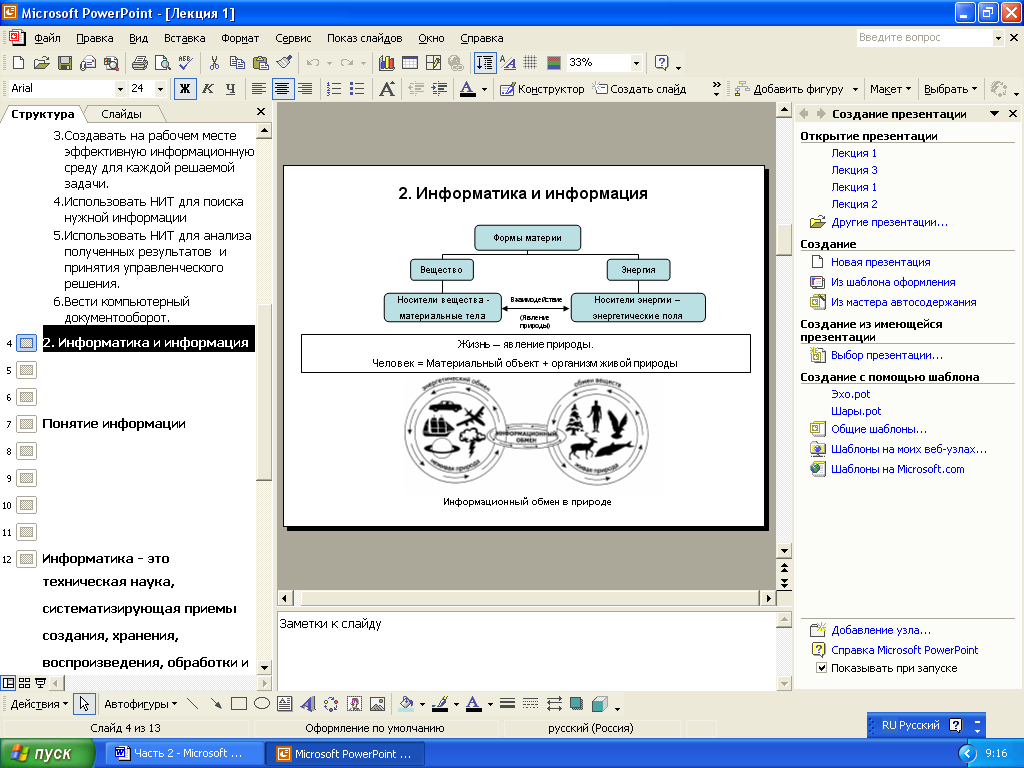Activate the Format Painter brush icon
Screen dimensions: 1024x768
[284, 63]
